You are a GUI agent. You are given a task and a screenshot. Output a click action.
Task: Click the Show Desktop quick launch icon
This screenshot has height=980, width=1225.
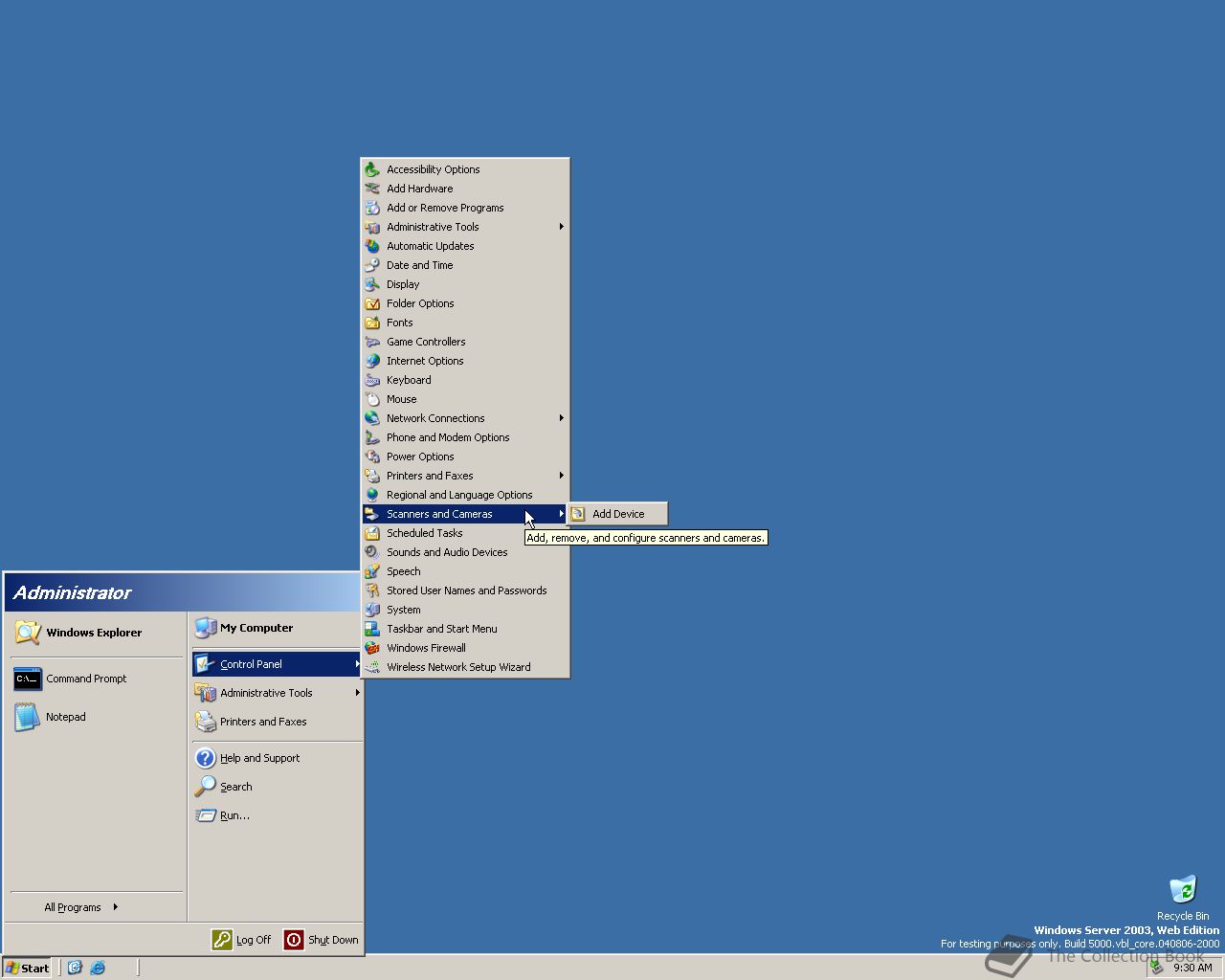coord(75,968)
